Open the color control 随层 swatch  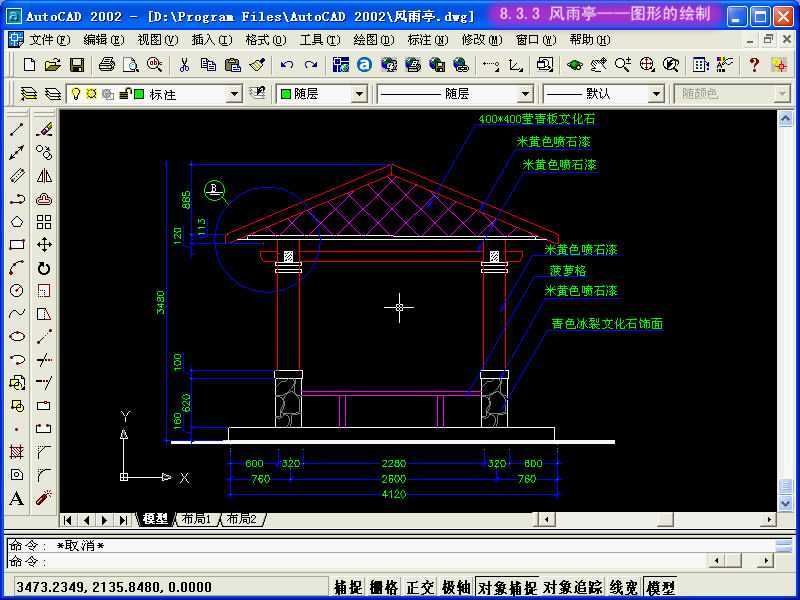(322, 94)
